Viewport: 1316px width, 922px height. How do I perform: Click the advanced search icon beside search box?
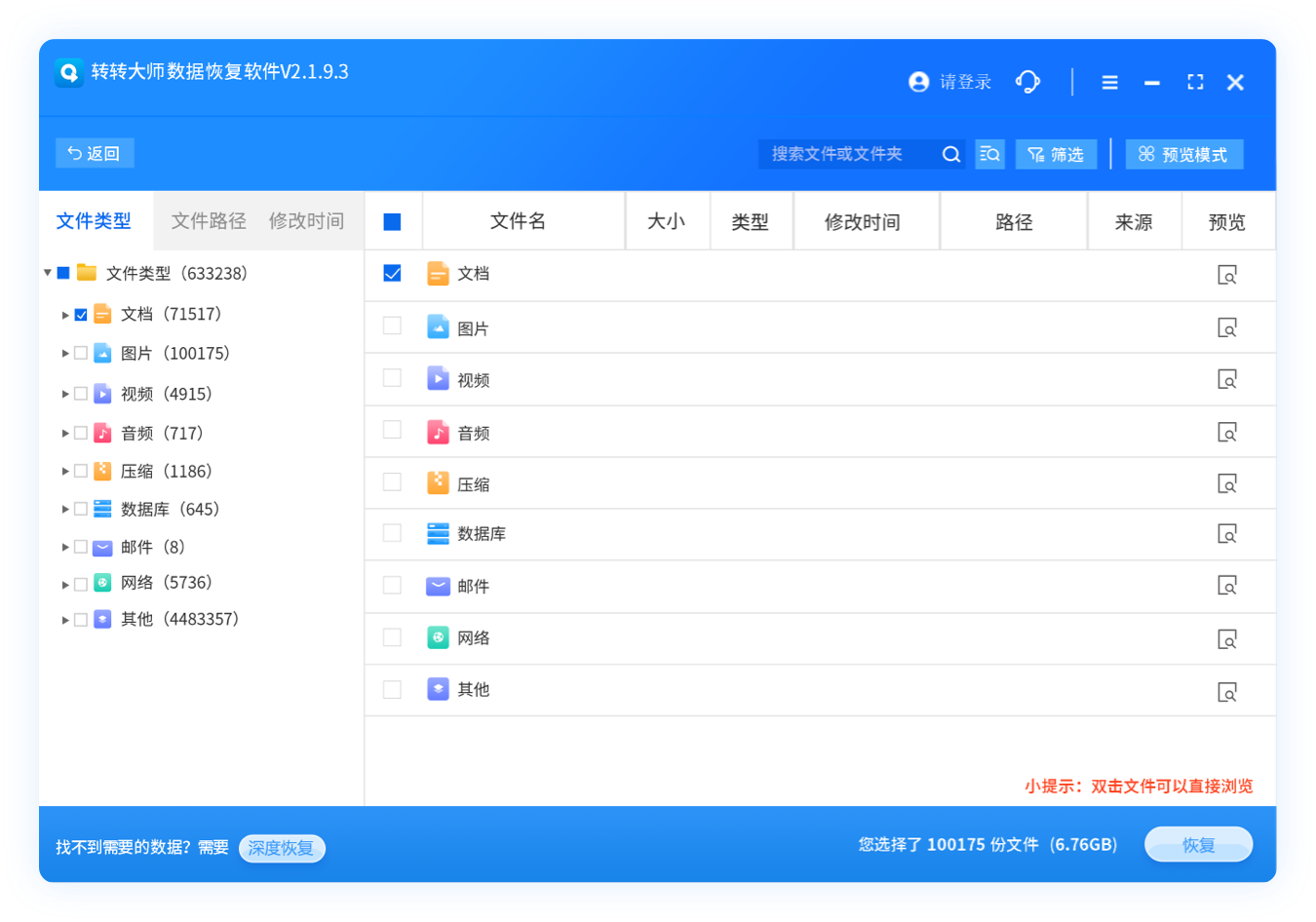pyautogui.click(x=989, y=154)
